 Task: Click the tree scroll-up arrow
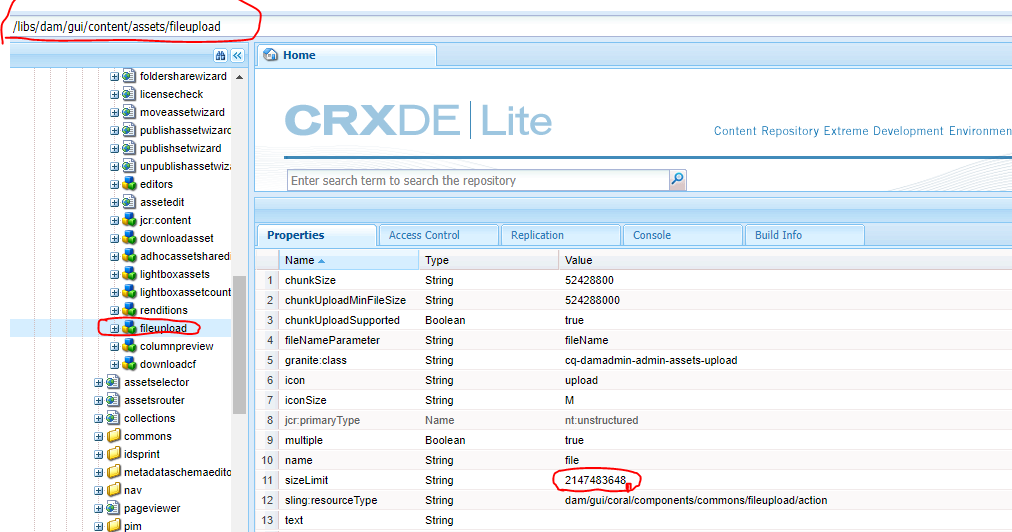click(x=239, y=77)
